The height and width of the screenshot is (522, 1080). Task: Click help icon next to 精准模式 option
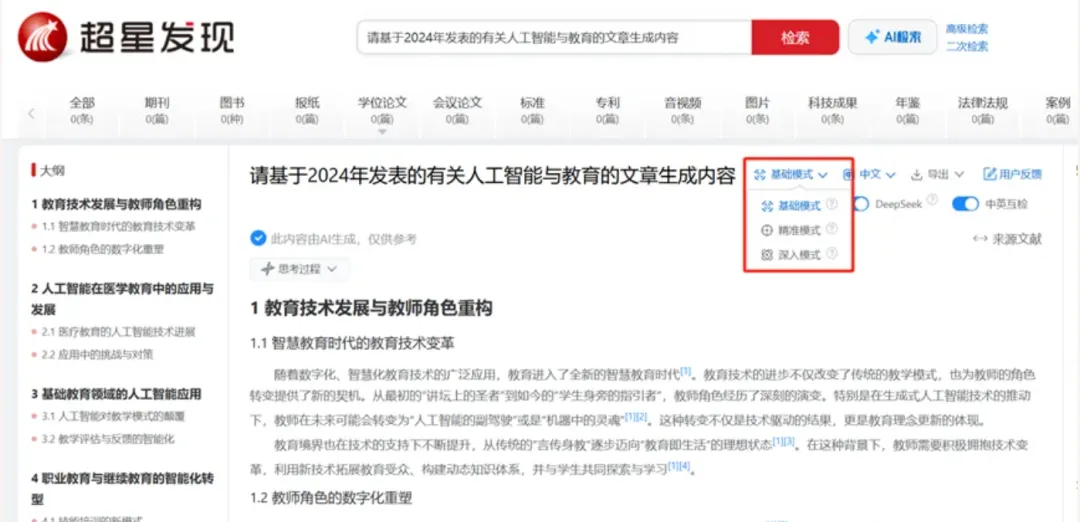pos(831,229)
